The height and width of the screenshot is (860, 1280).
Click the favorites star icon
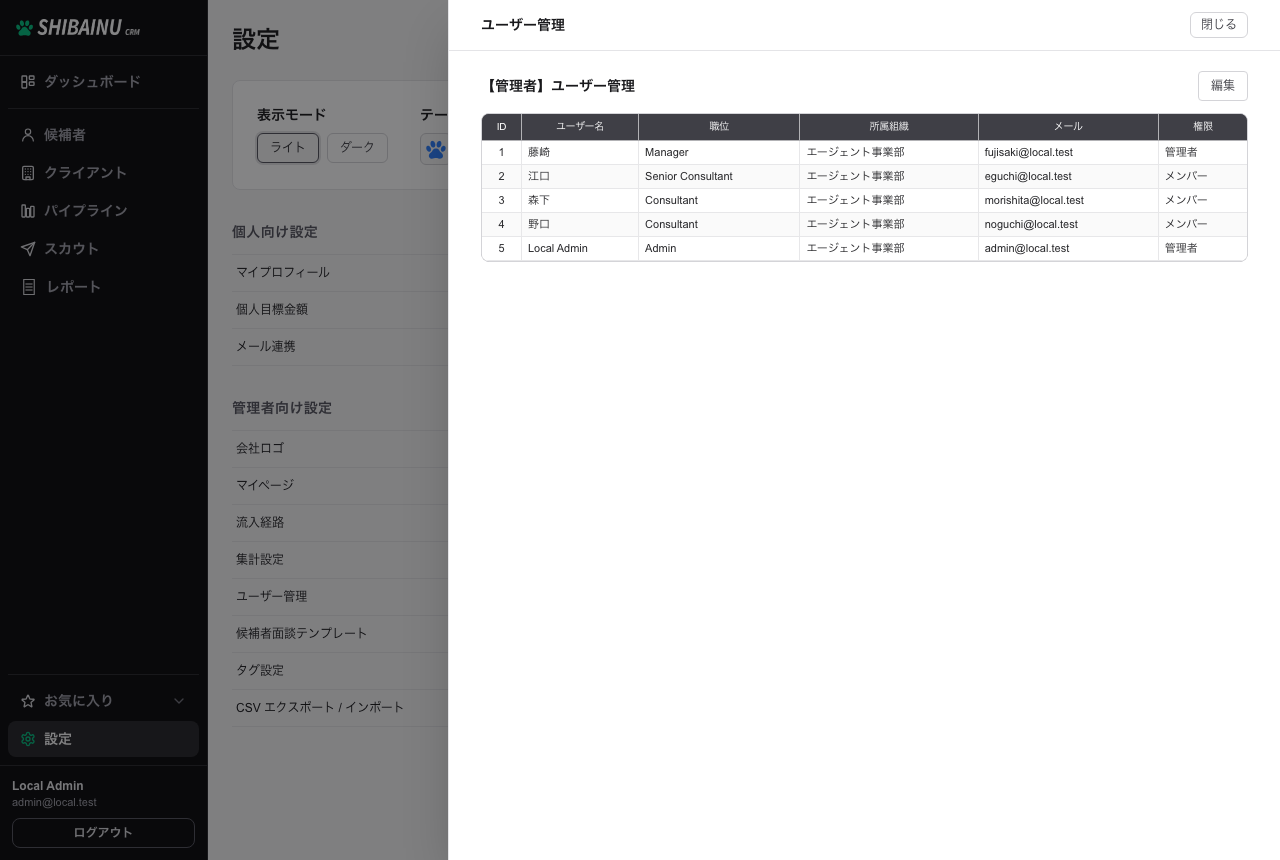[28, 701]
